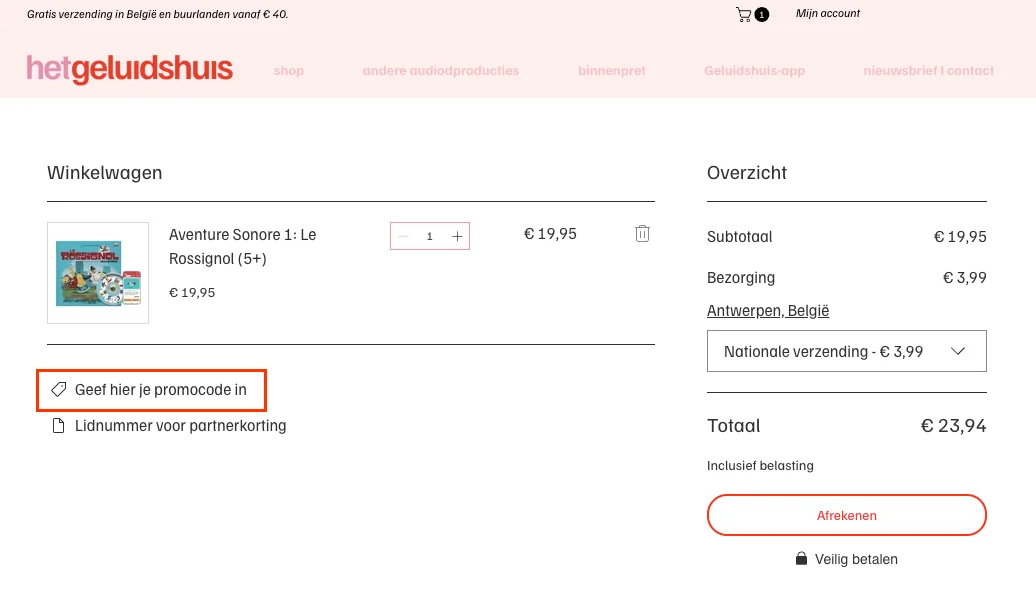Viewport: 1036px width, 595px height.
Task: Click the Inclusief belasting note
Action: [760, 466]
